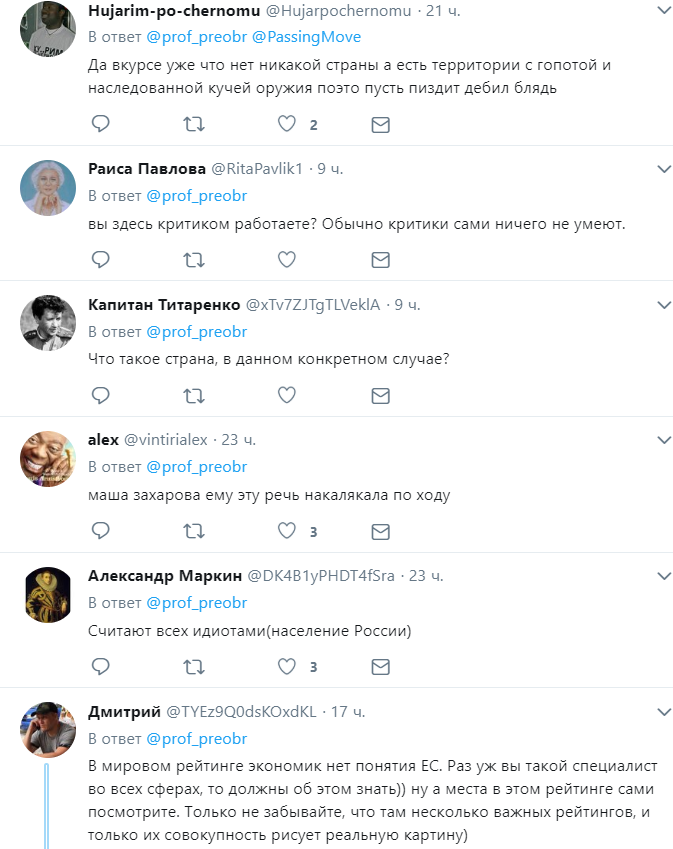The width and height of the screenshot is (673, 849).
Task: Retweet alex's tweet about маша захарова
Action: 194,531
